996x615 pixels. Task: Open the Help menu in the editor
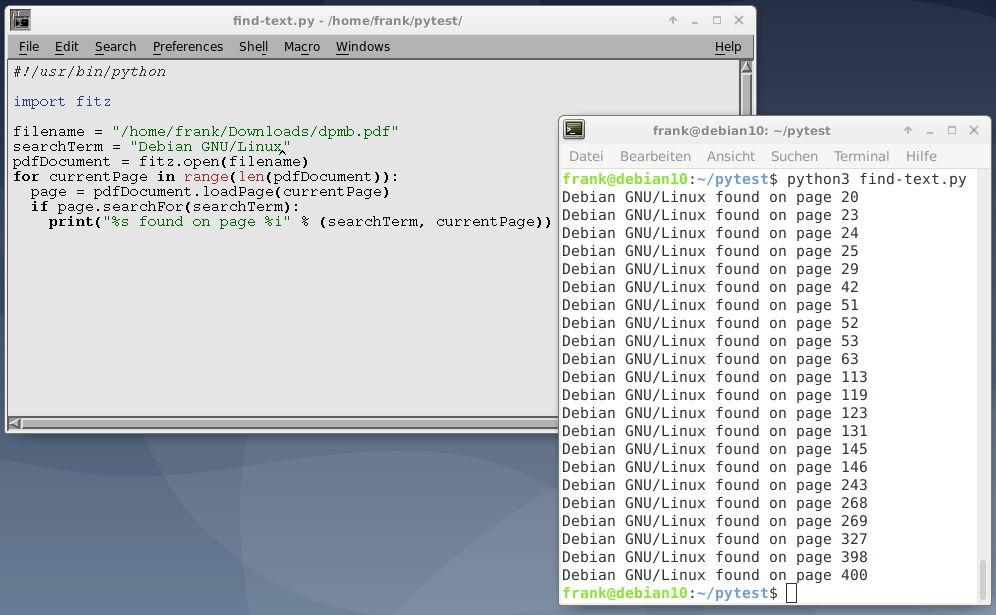[x=728, y=46]
